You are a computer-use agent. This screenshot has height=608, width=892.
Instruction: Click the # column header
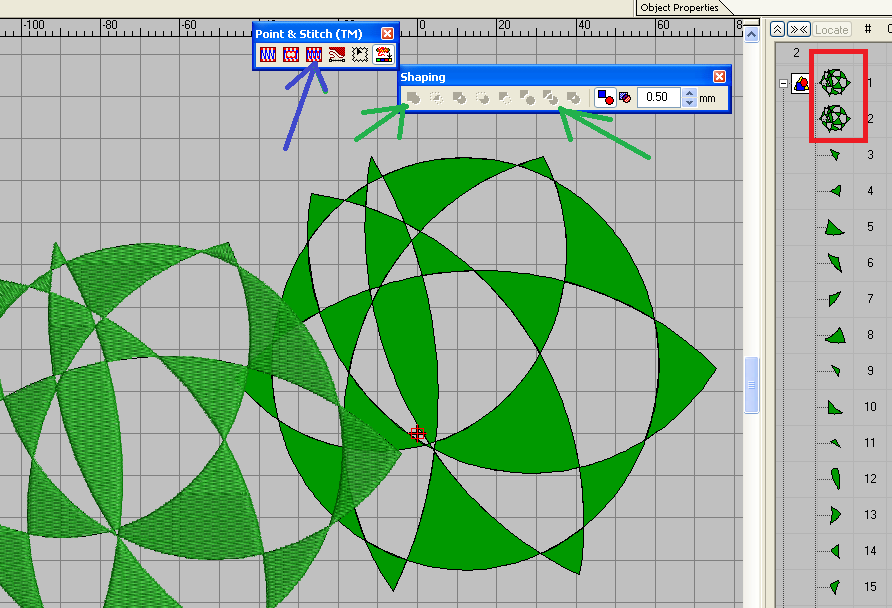(x=868, y=28)
